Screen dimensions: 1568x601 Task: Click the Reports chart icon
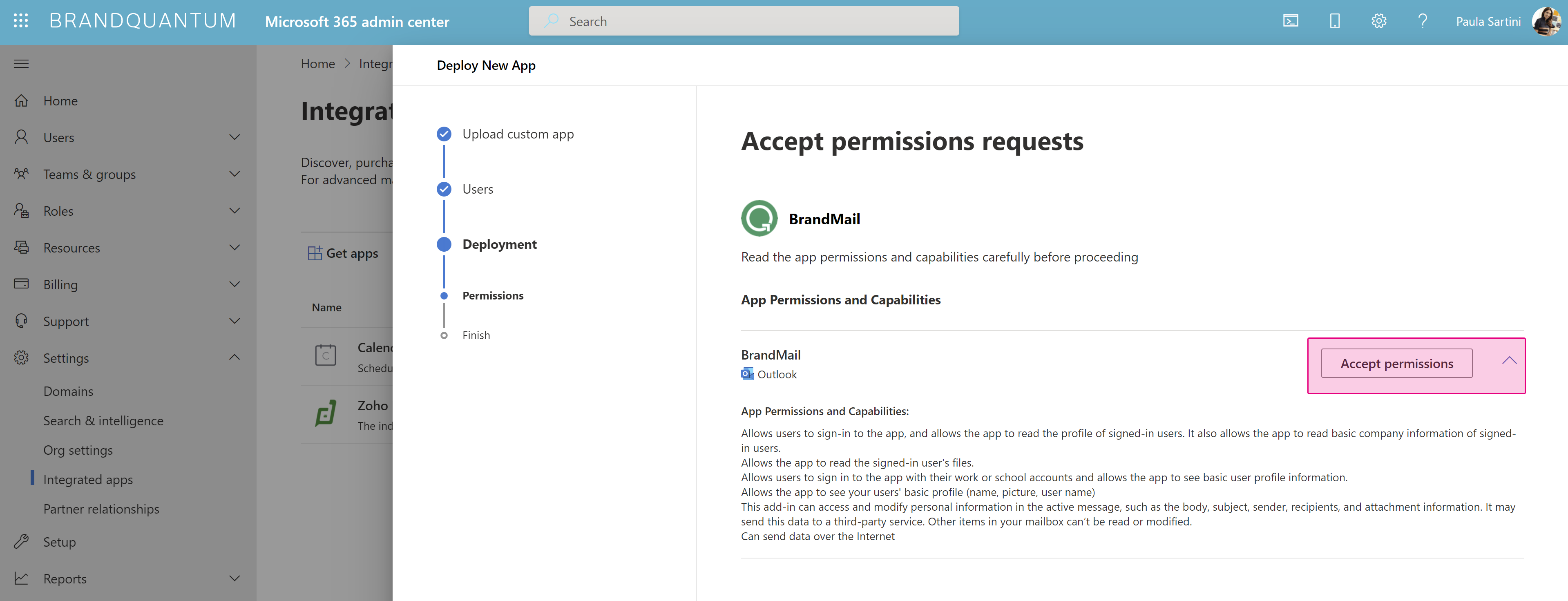coord(21,579)
